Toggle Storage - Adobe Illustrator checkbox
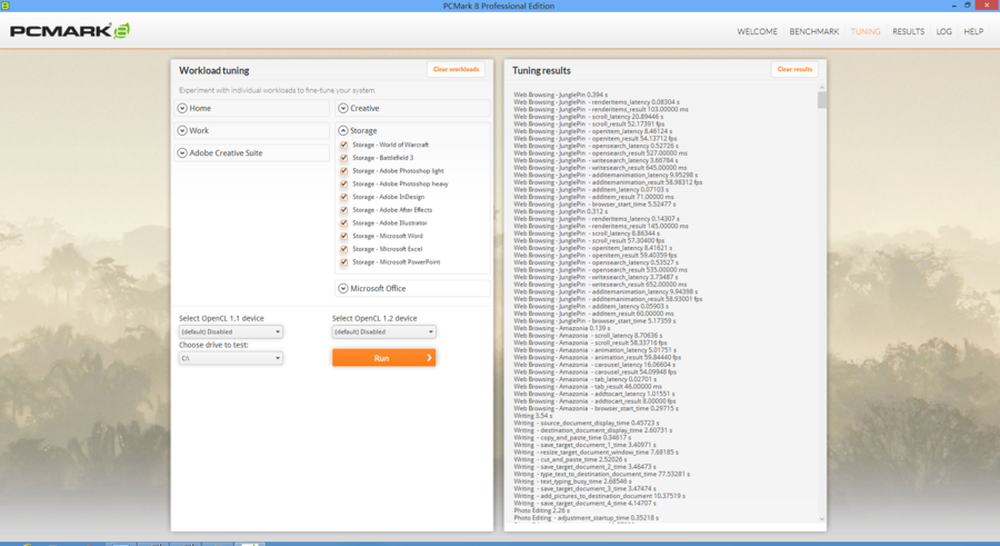 pyautogui.click(x=344, y=223)
